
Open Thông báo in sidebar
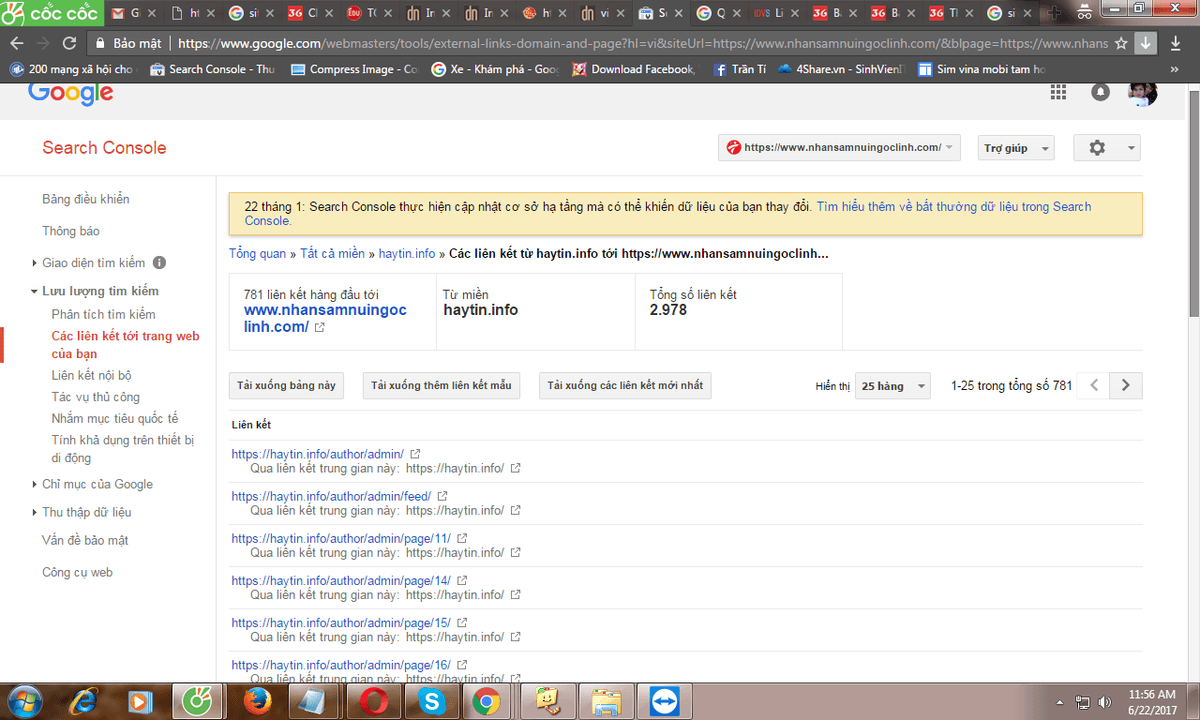[71, 231]
